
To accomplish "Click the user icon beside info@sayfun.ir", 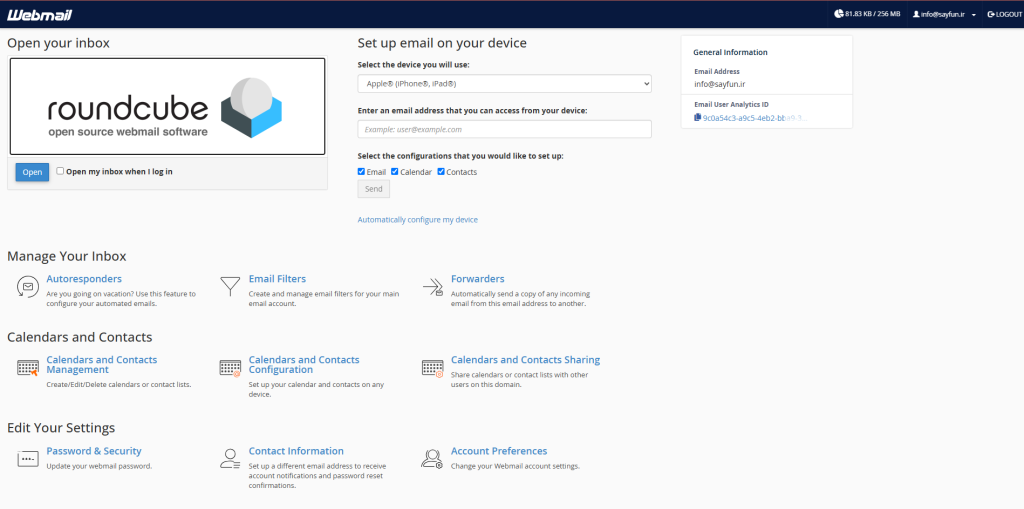I will pos(916,14).
